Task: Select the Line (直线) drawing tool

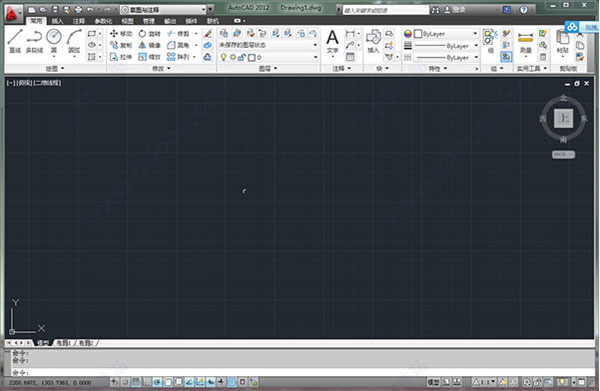Action: [15, 41]
